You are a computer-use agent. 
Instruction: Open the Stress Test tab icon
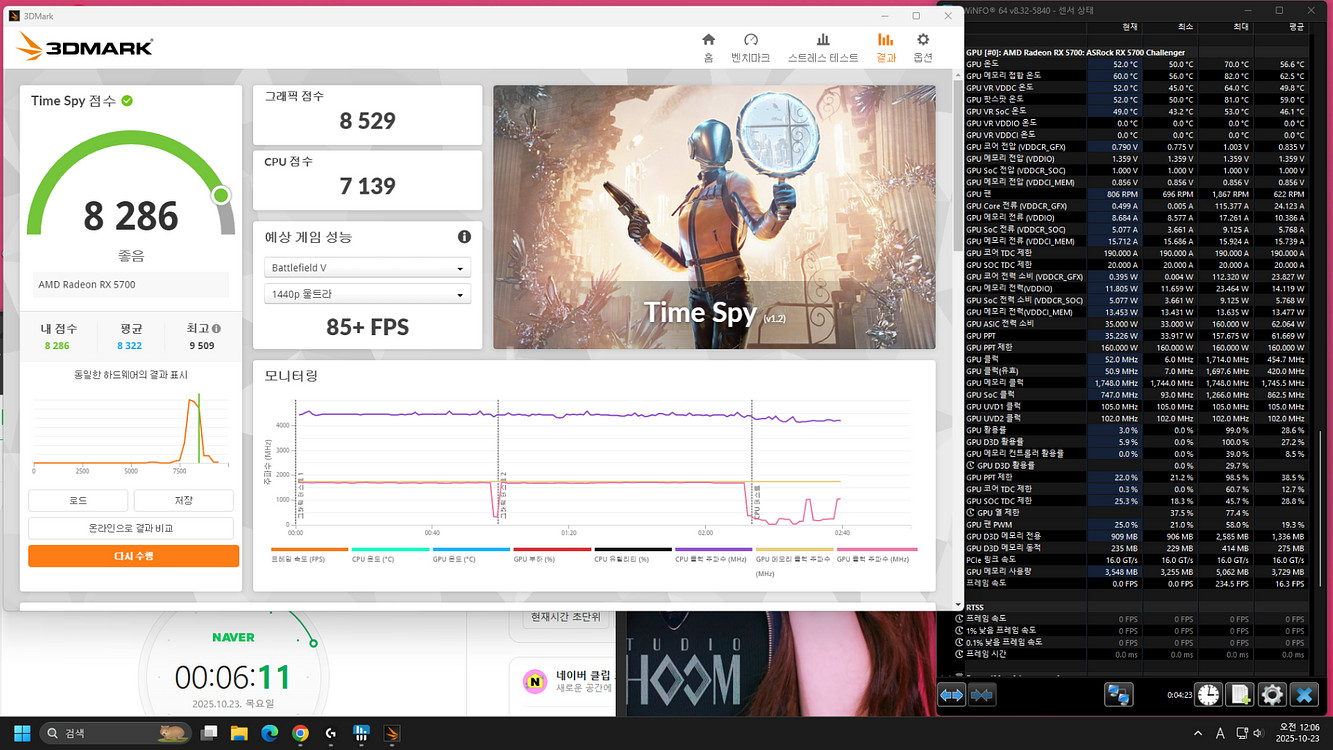click(x=822, y=46)
